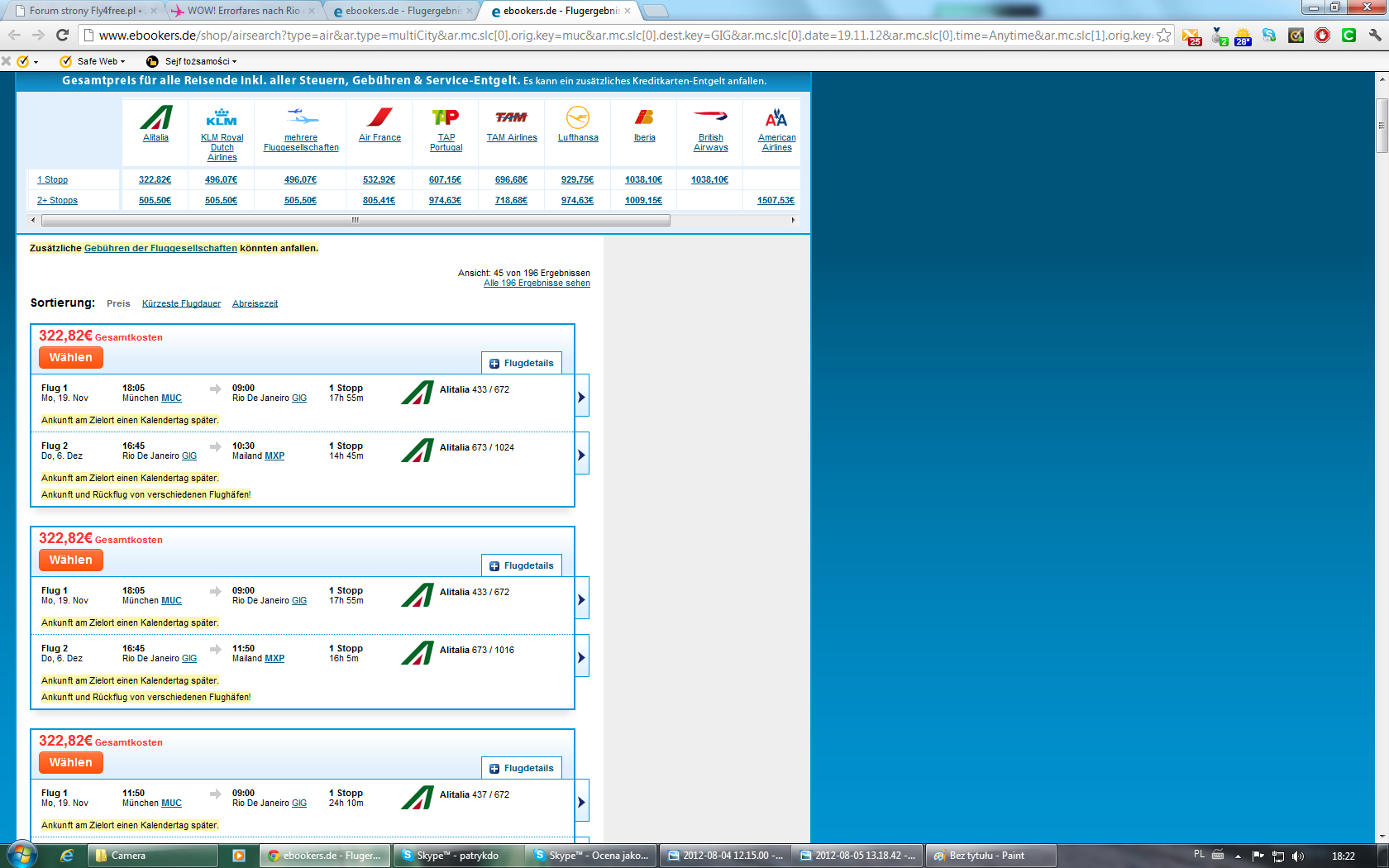Open the Sejf tożsamości dropdown

pyautogui.click(x=192, y=61)
